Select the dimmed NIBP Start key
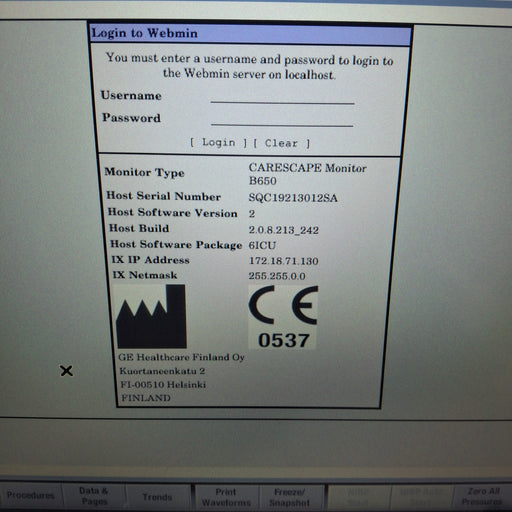Viewport: 512px width, 512px height. [359, 497]
